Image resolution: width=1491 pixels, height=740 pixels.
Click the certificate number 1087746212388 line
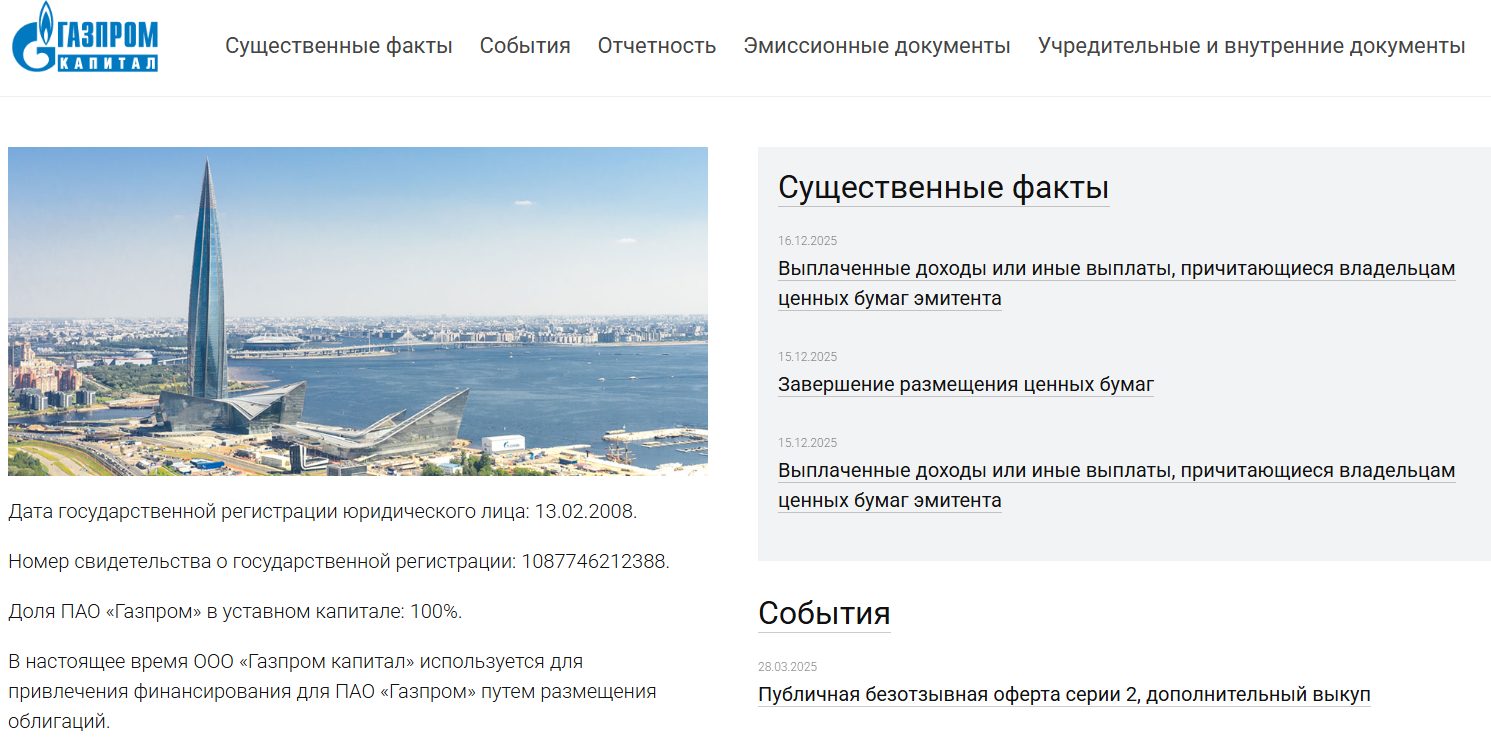click(x=339, y=562)
